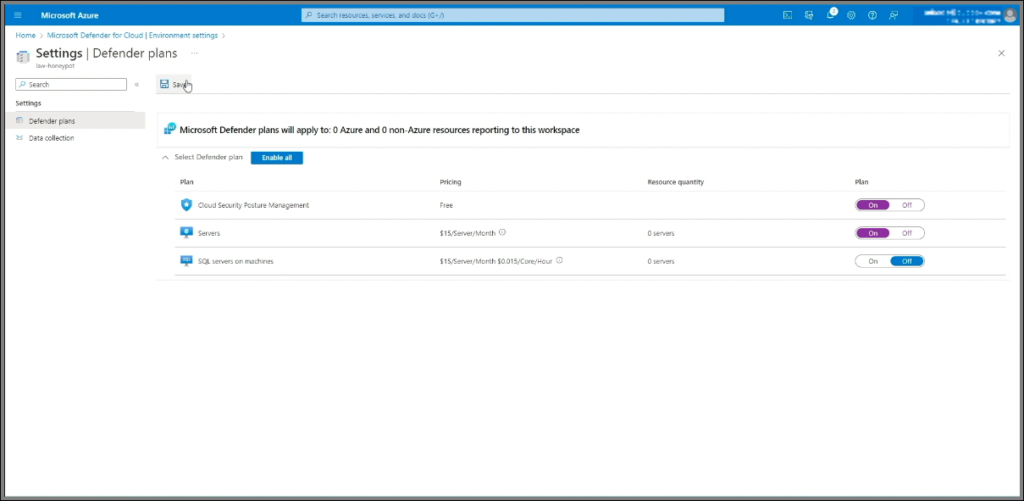Collapse the sidebar with double chevron
Viewport: 1024px width, 501px height.
[x=136, y=84]
